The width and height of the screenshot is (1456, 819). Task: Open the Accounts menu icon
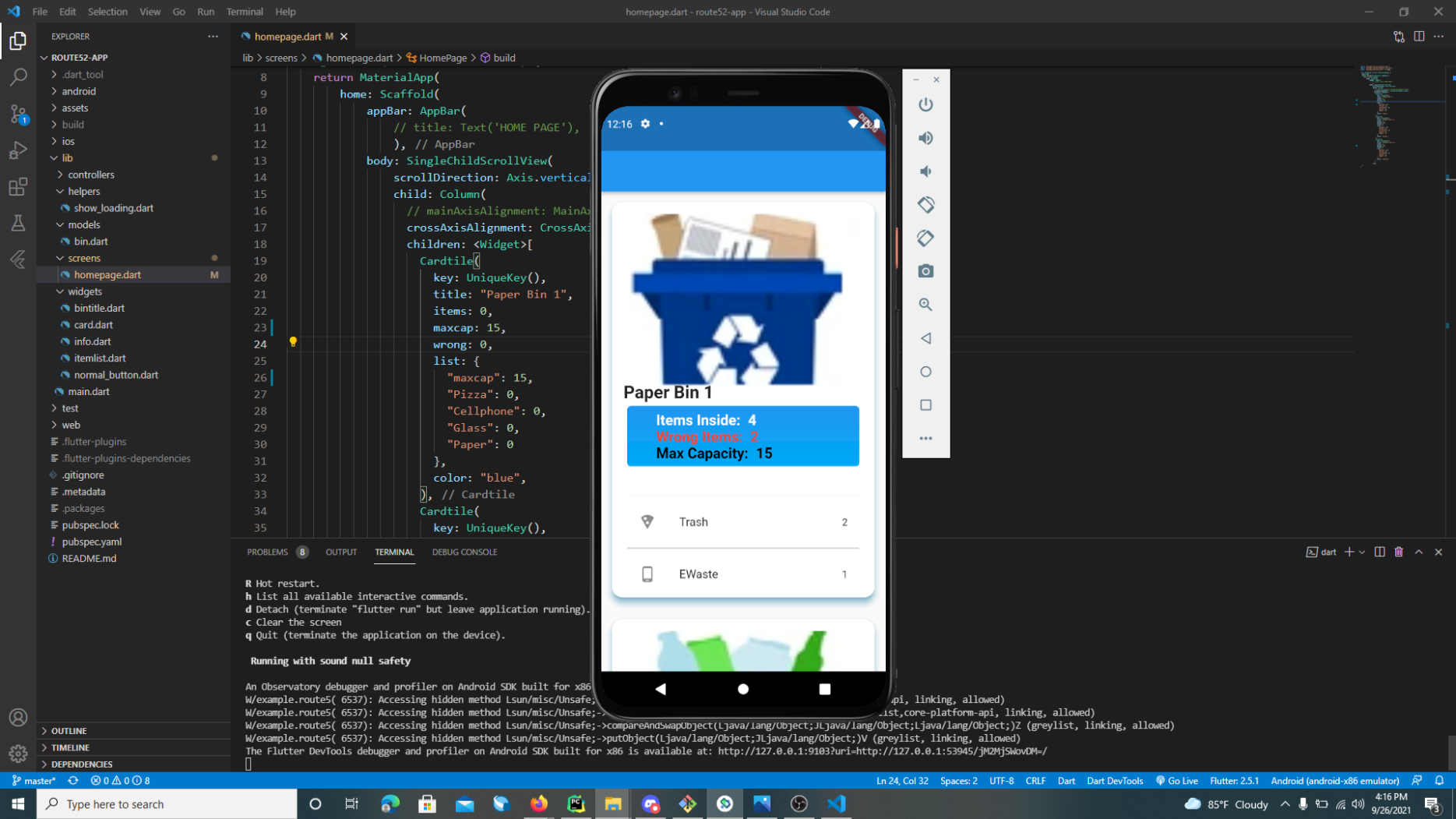pyautogui.click(x=18, y=718)
